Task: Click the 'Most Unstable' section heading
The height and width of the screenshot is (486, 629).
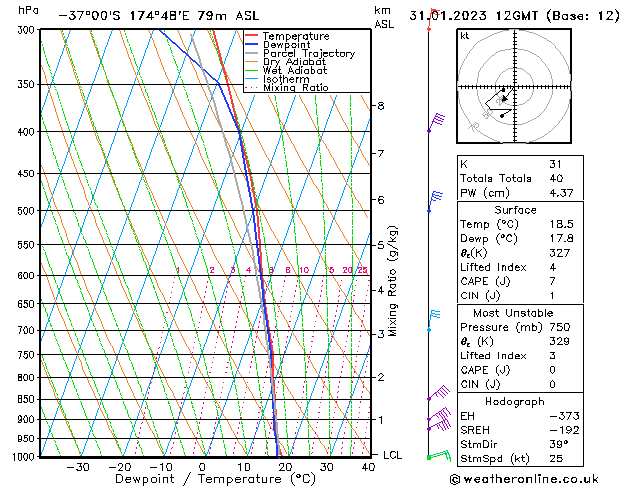Action: 513,313
